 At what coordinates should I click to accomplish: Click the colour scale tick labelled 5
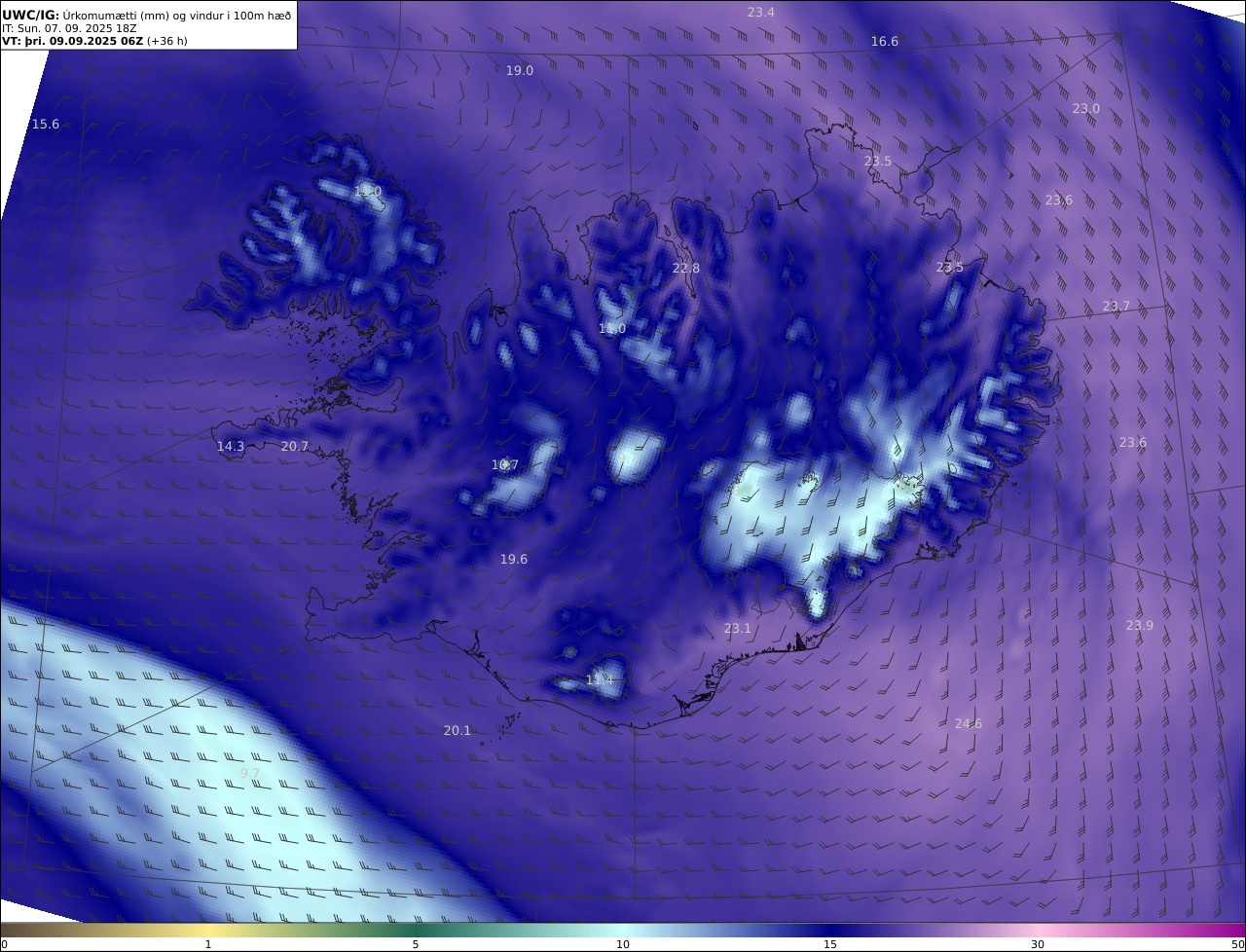click(416, 944)
